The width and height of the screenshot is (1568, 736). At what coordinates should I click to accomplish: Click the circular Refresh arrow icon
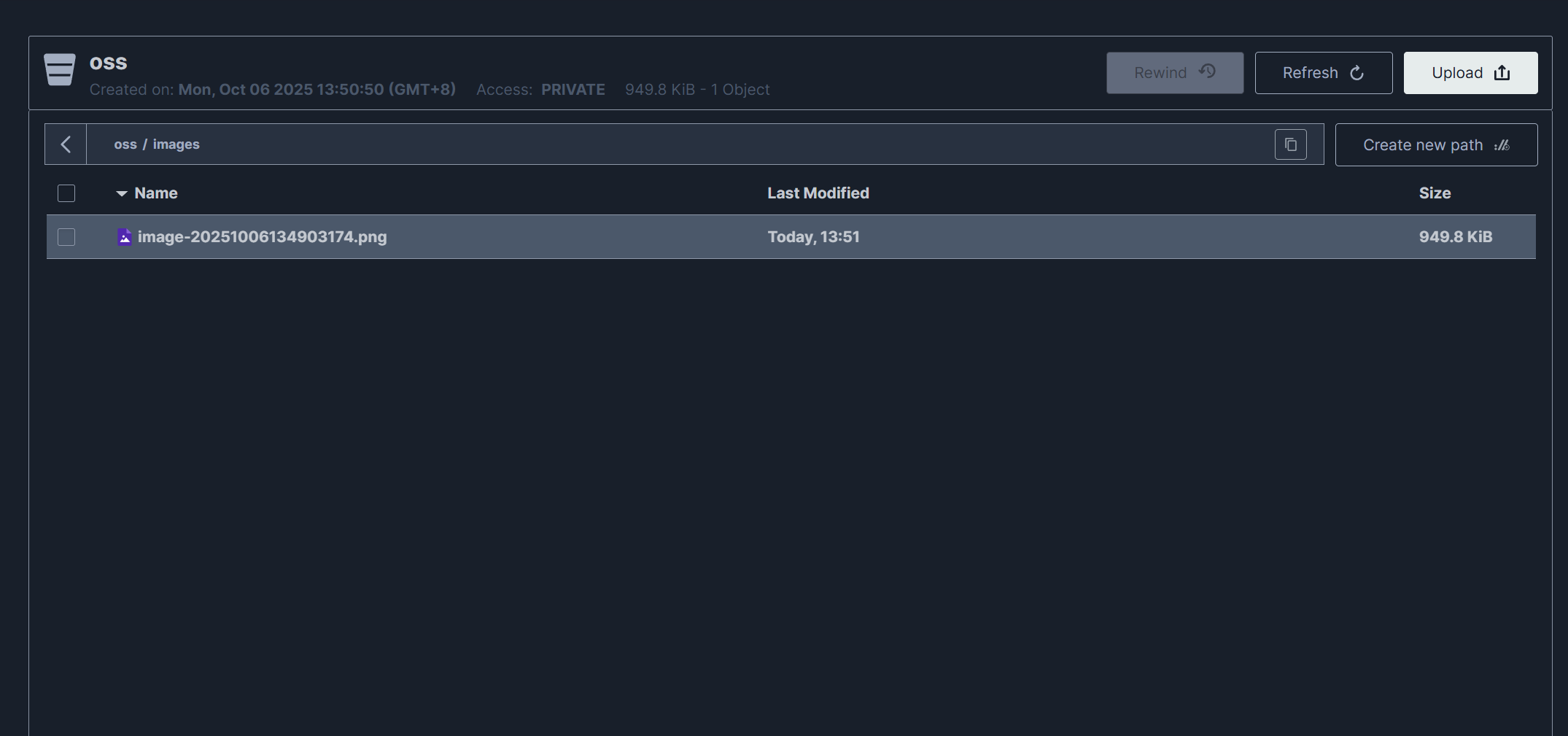[x=1357, y=73]
